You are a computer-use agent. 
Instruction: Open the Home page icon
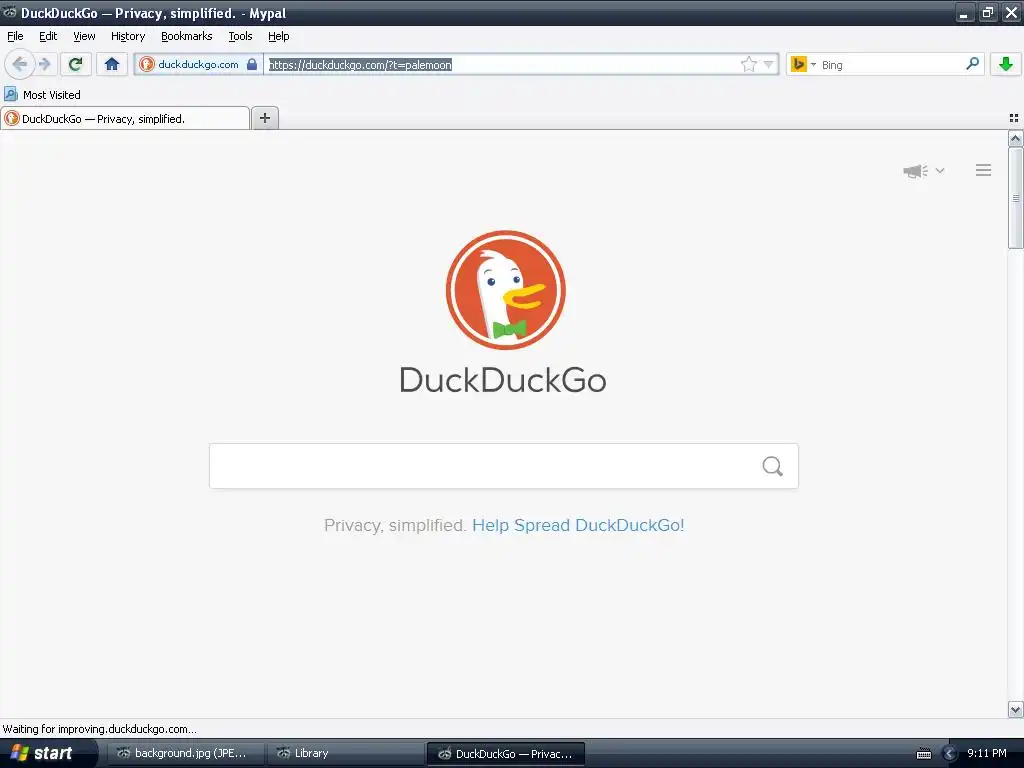tap(112, 64)
